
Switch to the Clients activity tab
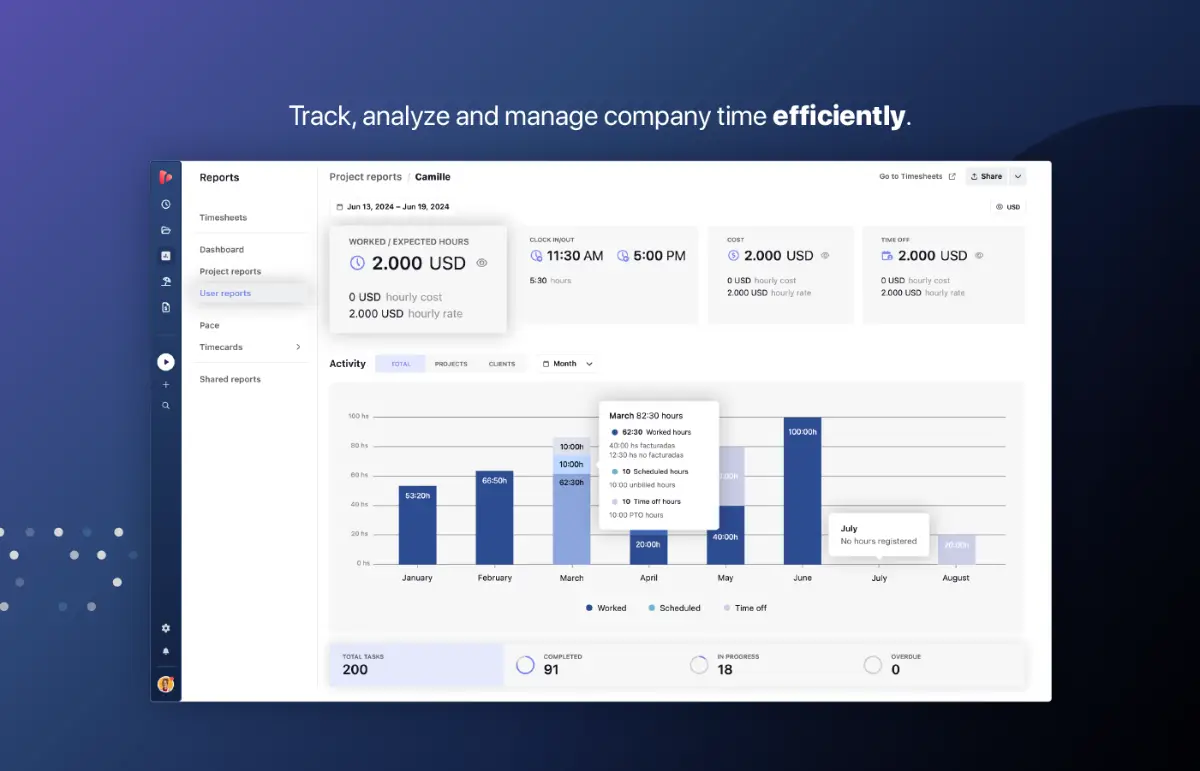point(502,364)
